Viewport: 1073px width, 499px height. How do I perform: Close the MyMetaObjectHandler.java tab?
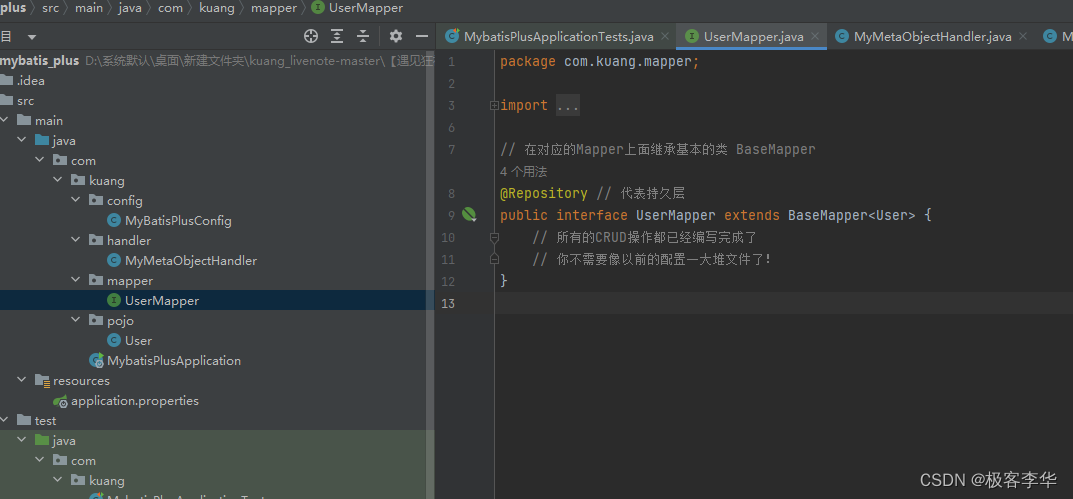click(1024, 37)
